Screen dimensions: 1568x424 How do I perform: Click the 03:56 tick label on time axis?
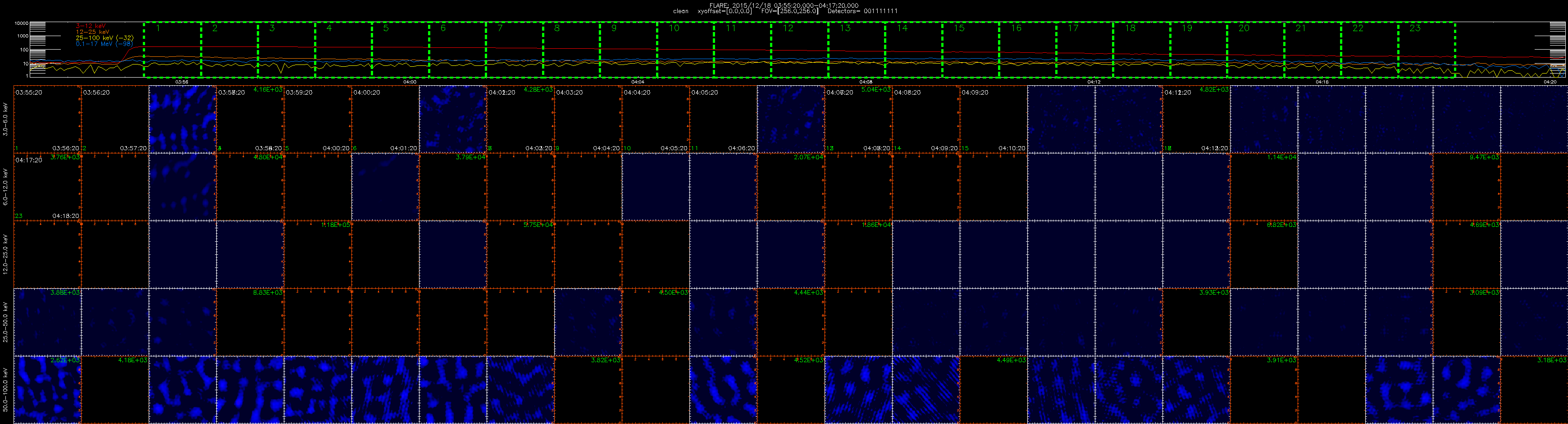pyautogui.click(x=182, y=82)
